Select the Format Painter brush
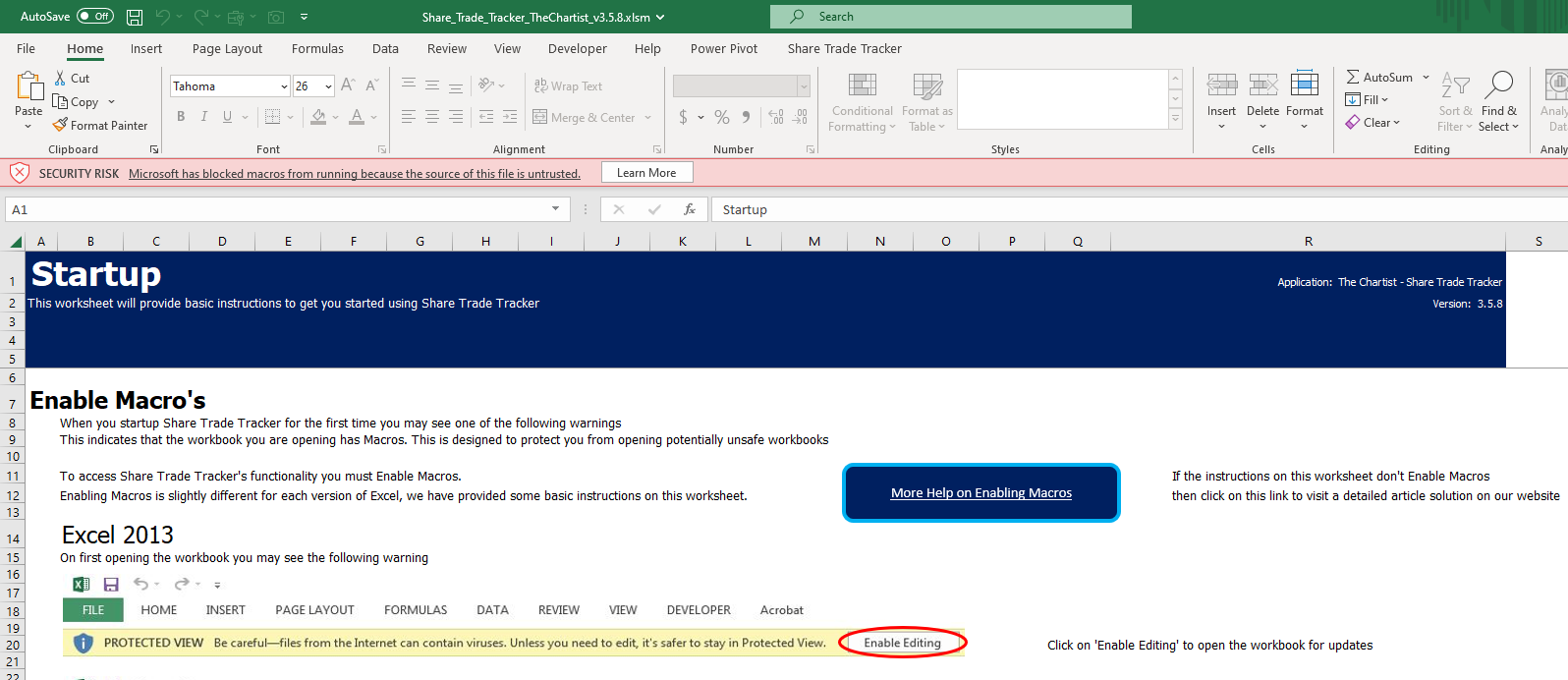This screenshot has width=1568, height=680. click(x=60, y=125)
